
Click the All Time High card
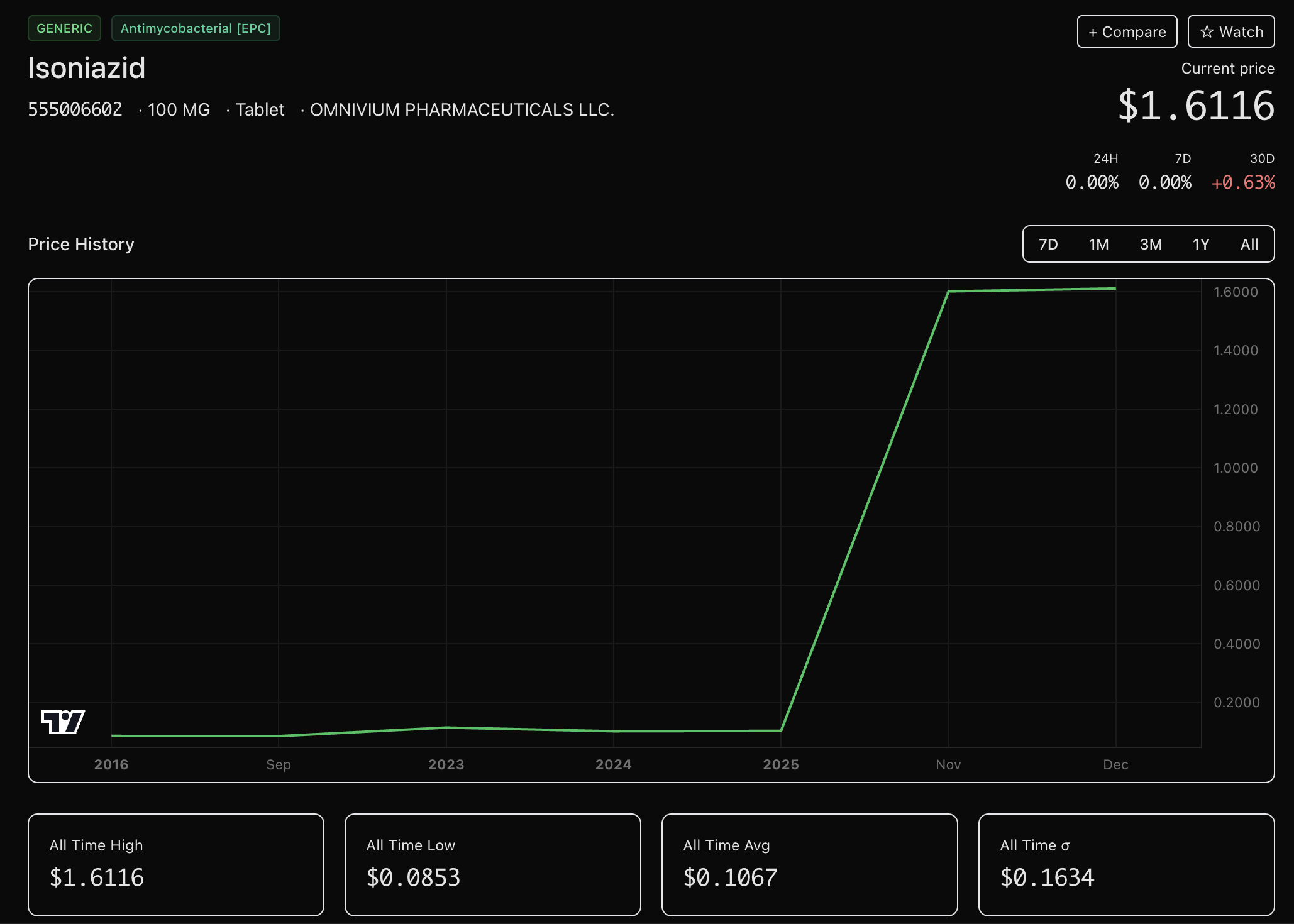coord(175,864)
